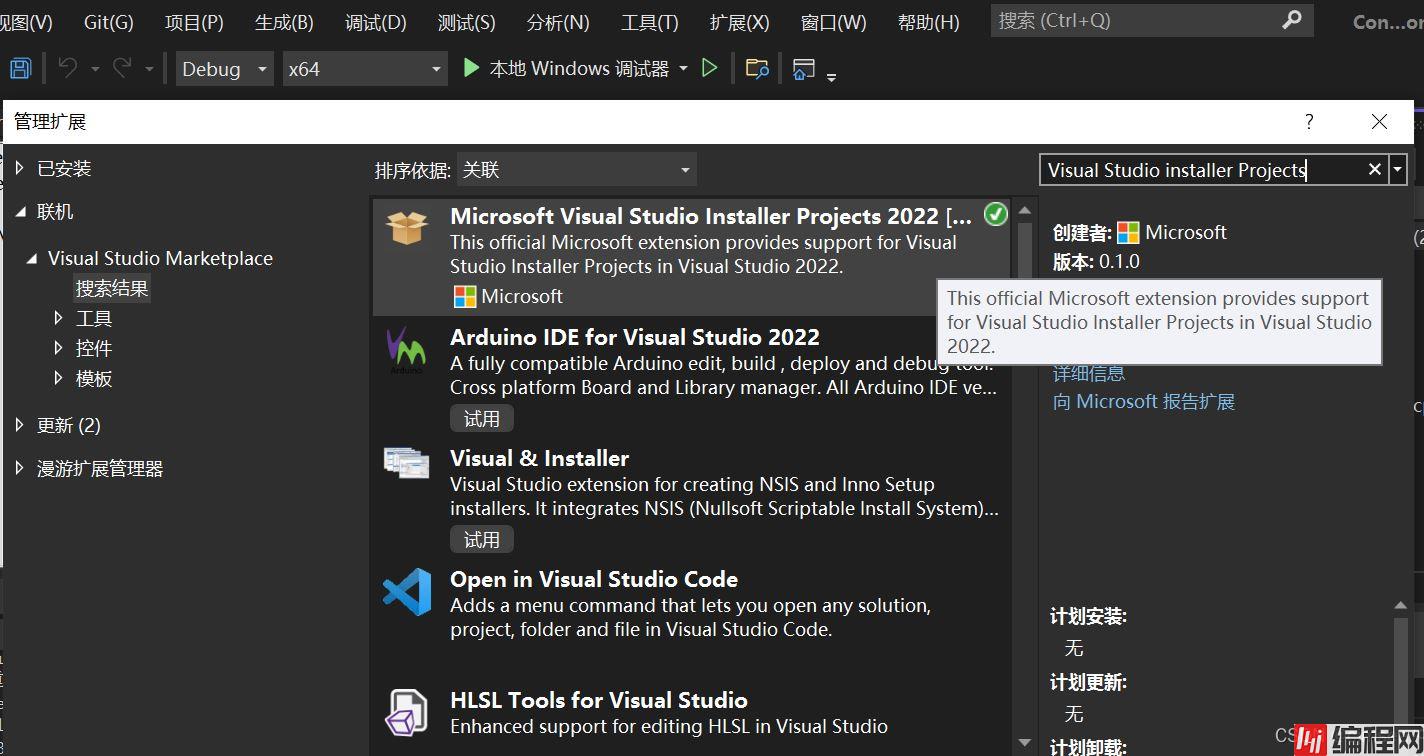
Task: Expand the 更新 (2) node
Action: [20, 425]
